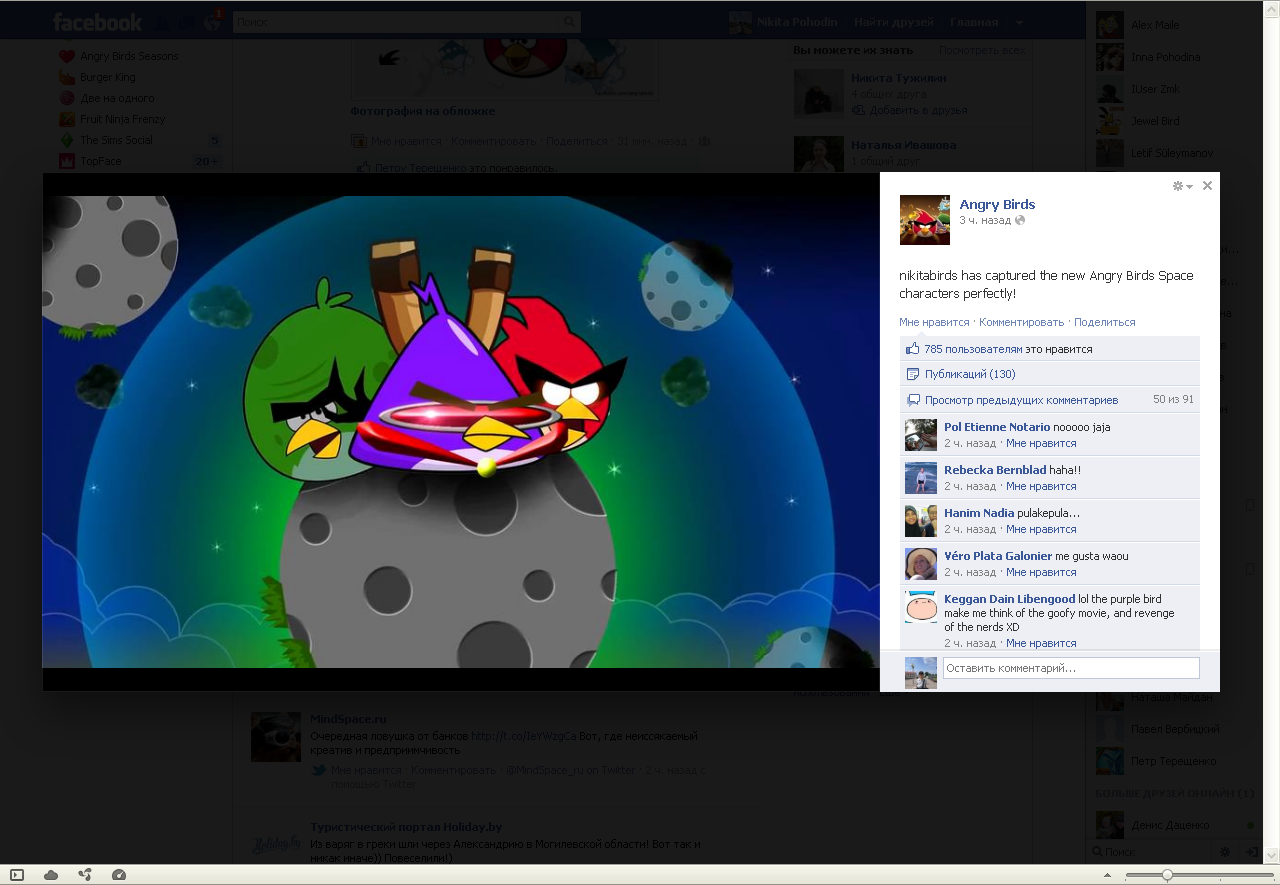Click the Поиск search box in header
Image resolution: width=1280 pixels, height=885 pixels.
point(396,21)
